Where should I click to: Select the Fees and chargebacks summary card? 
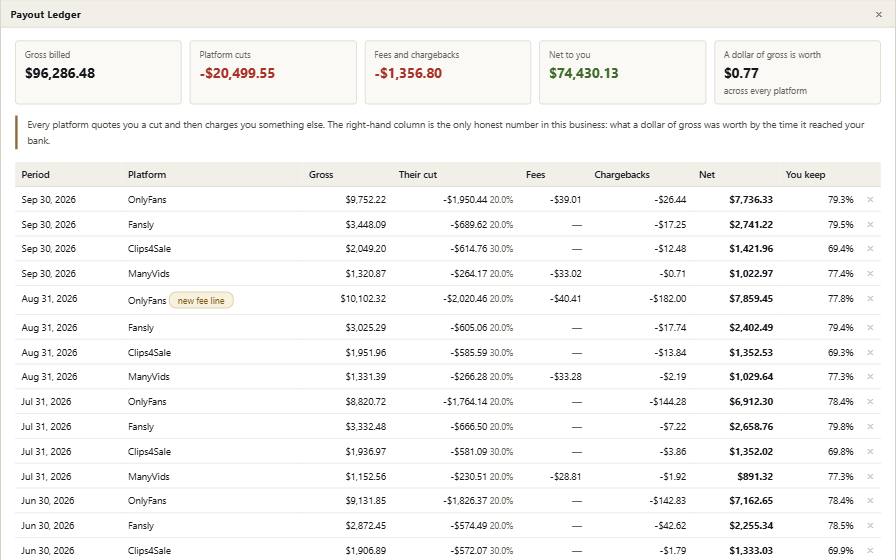coord(448,72)
